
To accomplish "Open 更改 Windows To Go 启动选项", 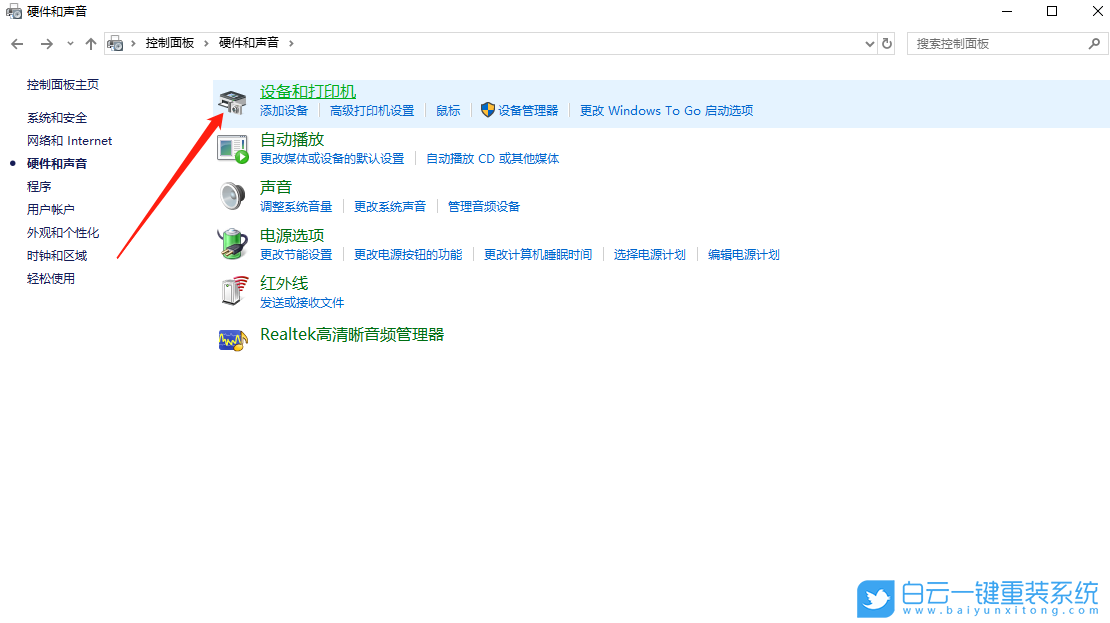I will 667,110.
